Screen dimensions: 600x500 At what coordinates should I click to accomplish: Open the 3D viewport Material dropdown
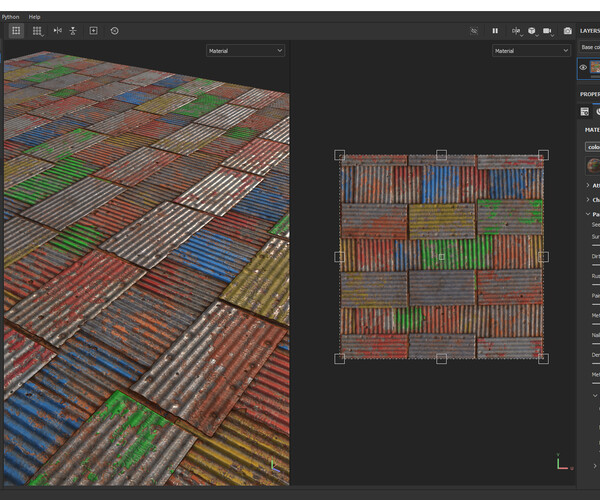[x=245, y=50]
